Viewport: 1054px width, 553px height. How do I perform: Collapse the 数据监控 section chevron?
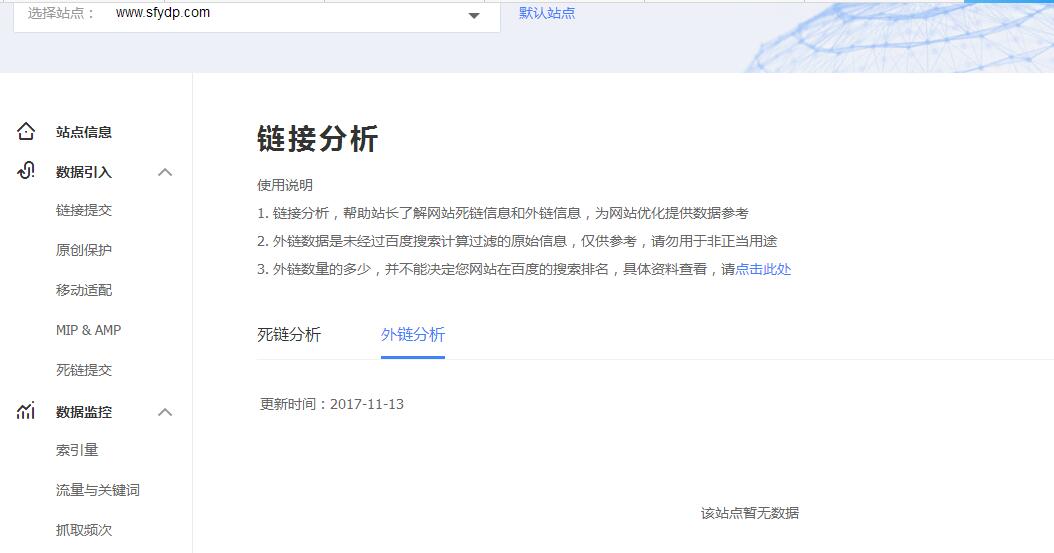[165, 412]
